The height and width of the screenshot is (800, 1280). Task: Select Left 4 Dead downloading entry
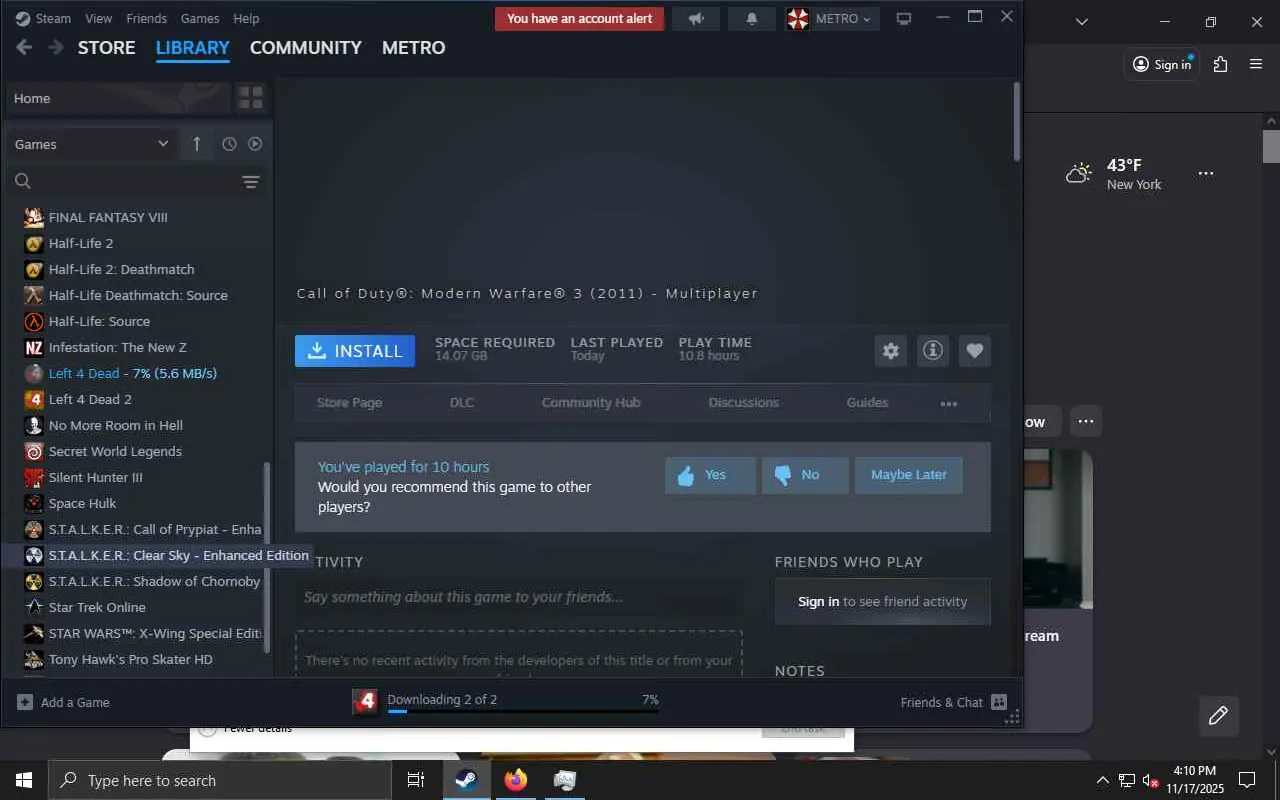[133, 373]
